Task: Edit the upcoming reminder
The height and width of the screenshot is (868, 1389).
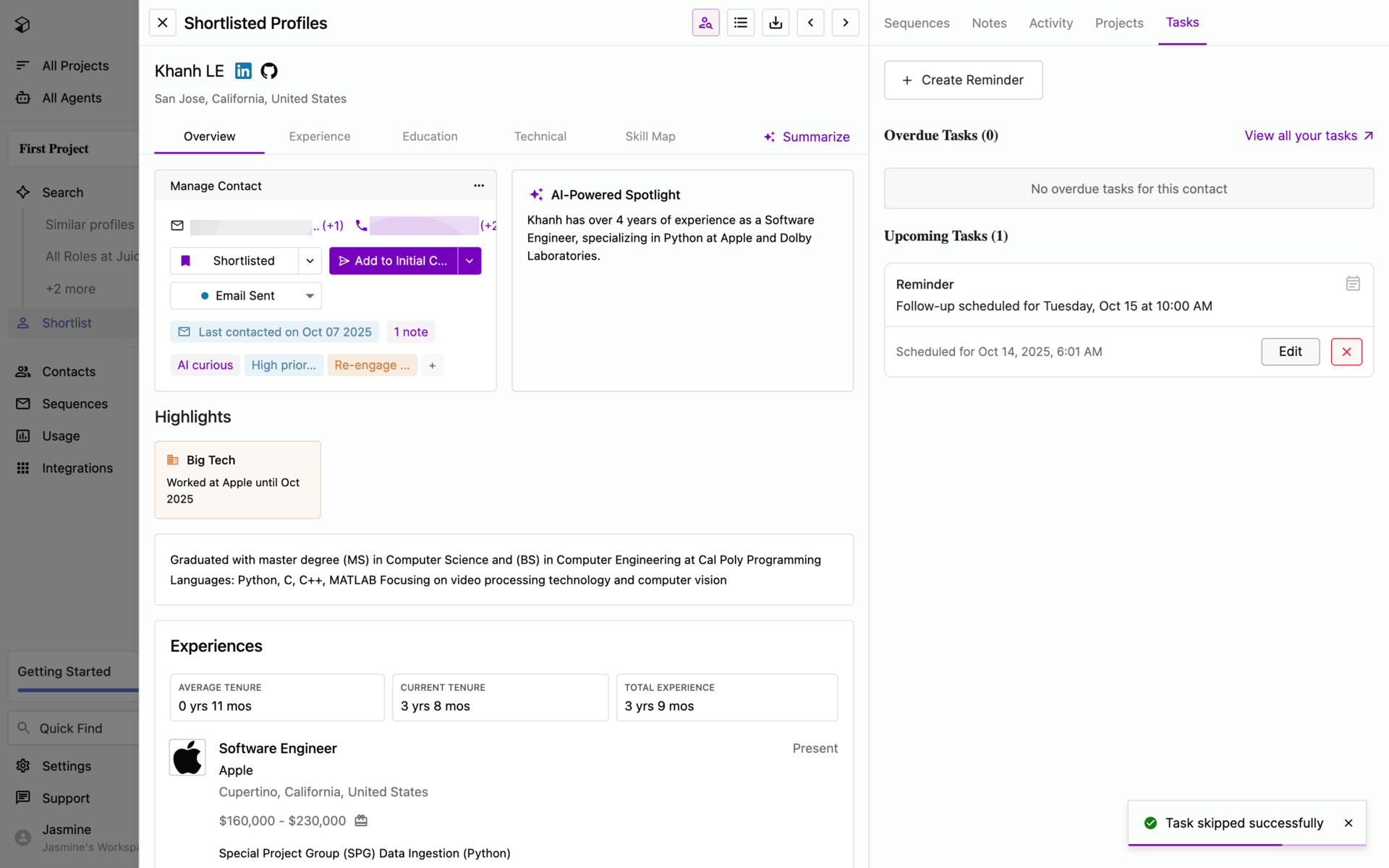Action: [1290, 352]
